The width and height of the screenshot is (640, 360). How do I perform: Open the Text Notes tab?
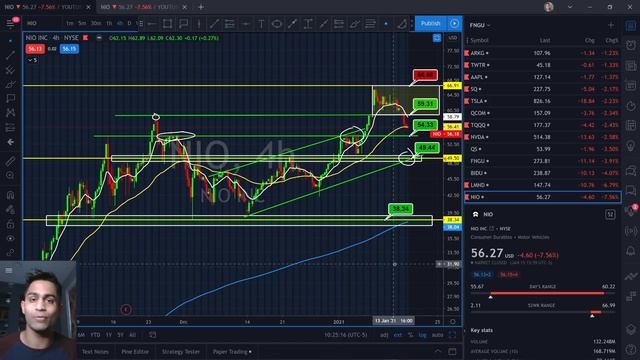[x=95, y=351]
